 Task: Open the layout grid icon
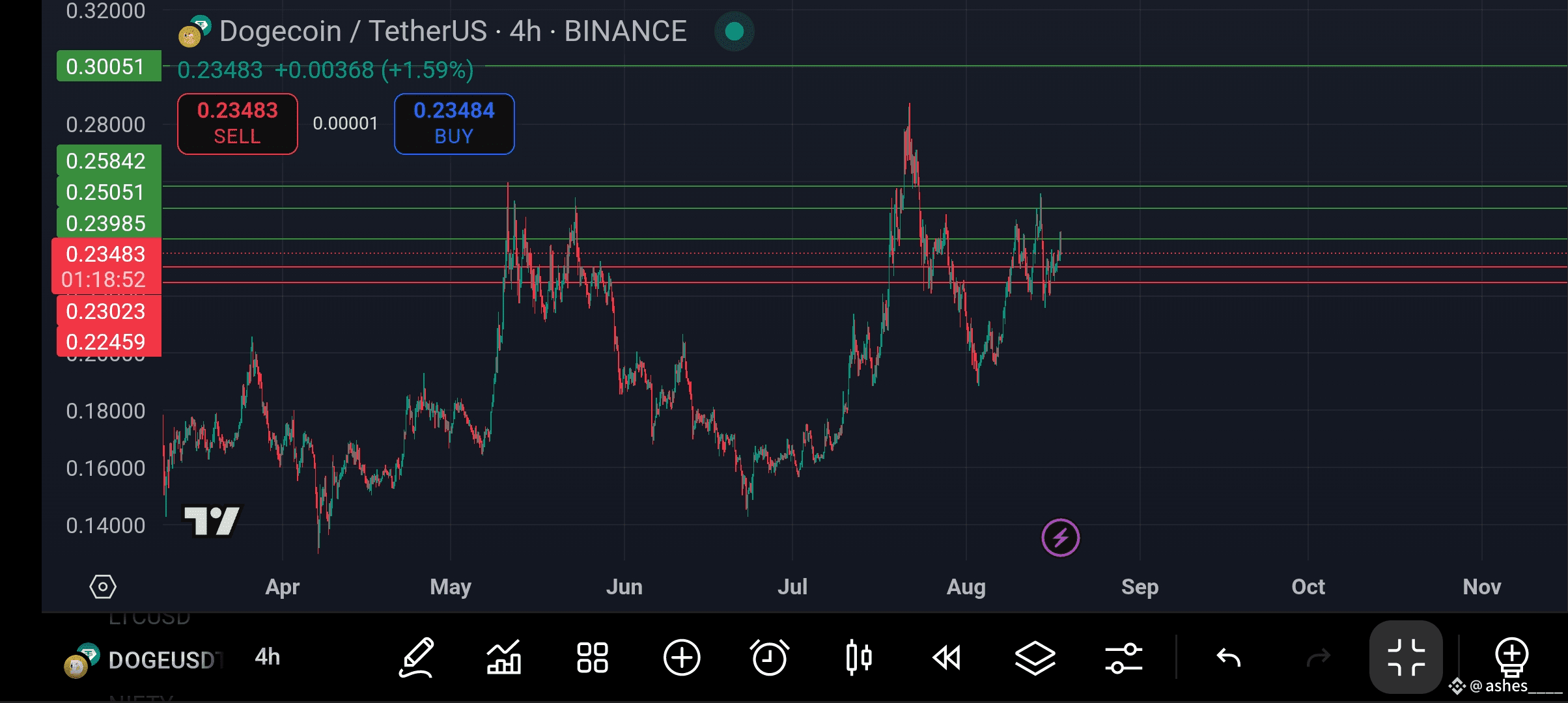[593, 657]
